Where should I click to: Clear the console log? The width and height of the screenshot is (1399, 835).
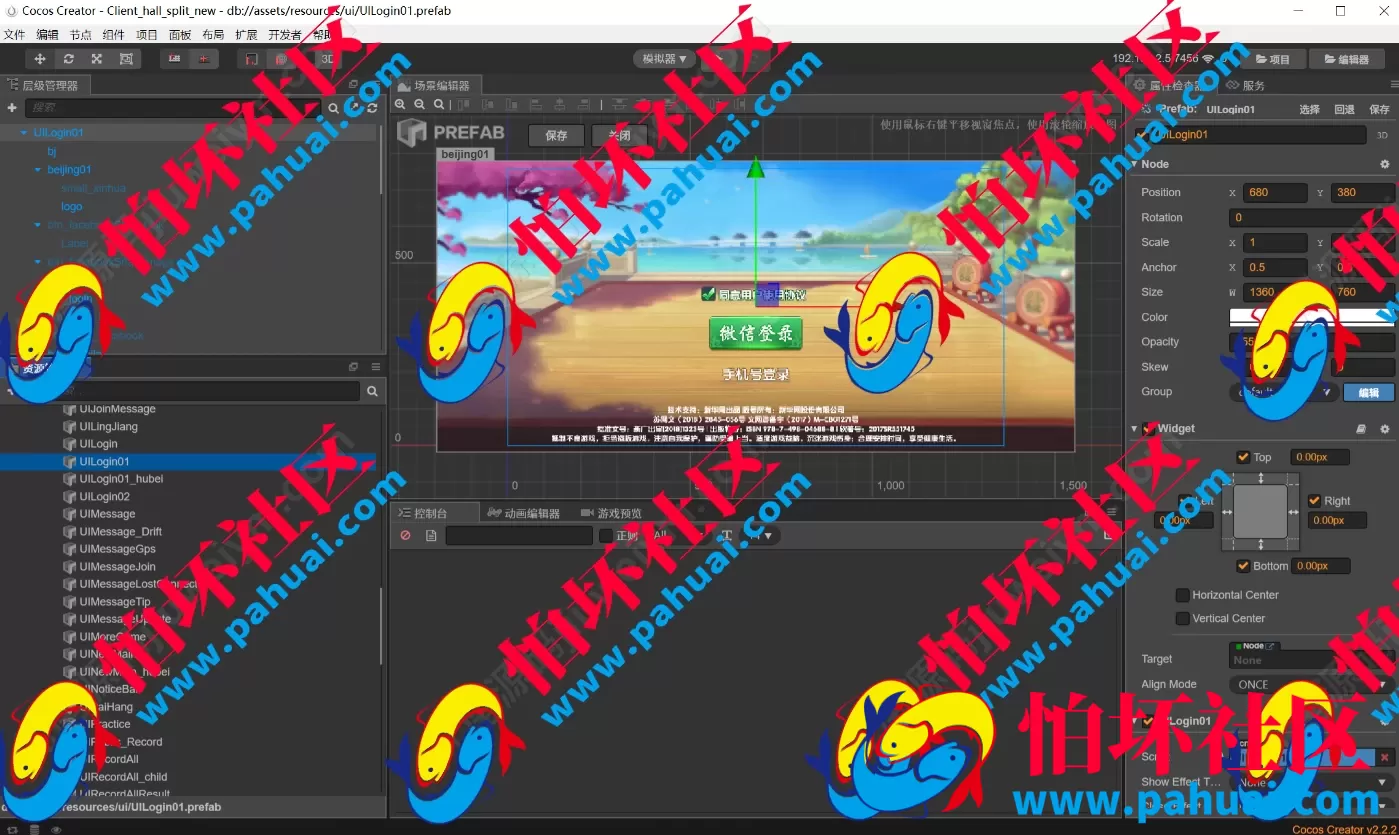point(405,536)
